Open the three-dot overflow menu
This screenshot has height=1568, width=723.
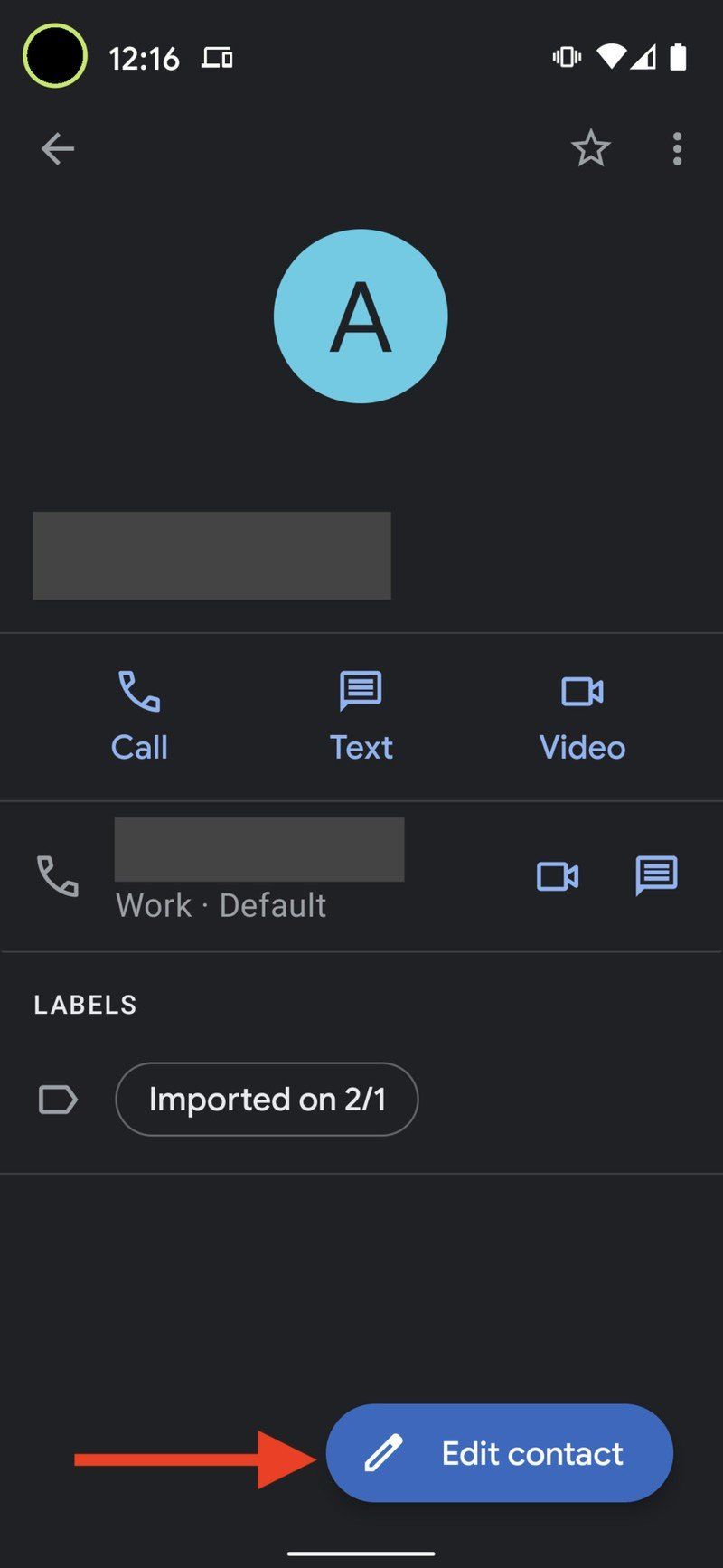pos(676,148)
